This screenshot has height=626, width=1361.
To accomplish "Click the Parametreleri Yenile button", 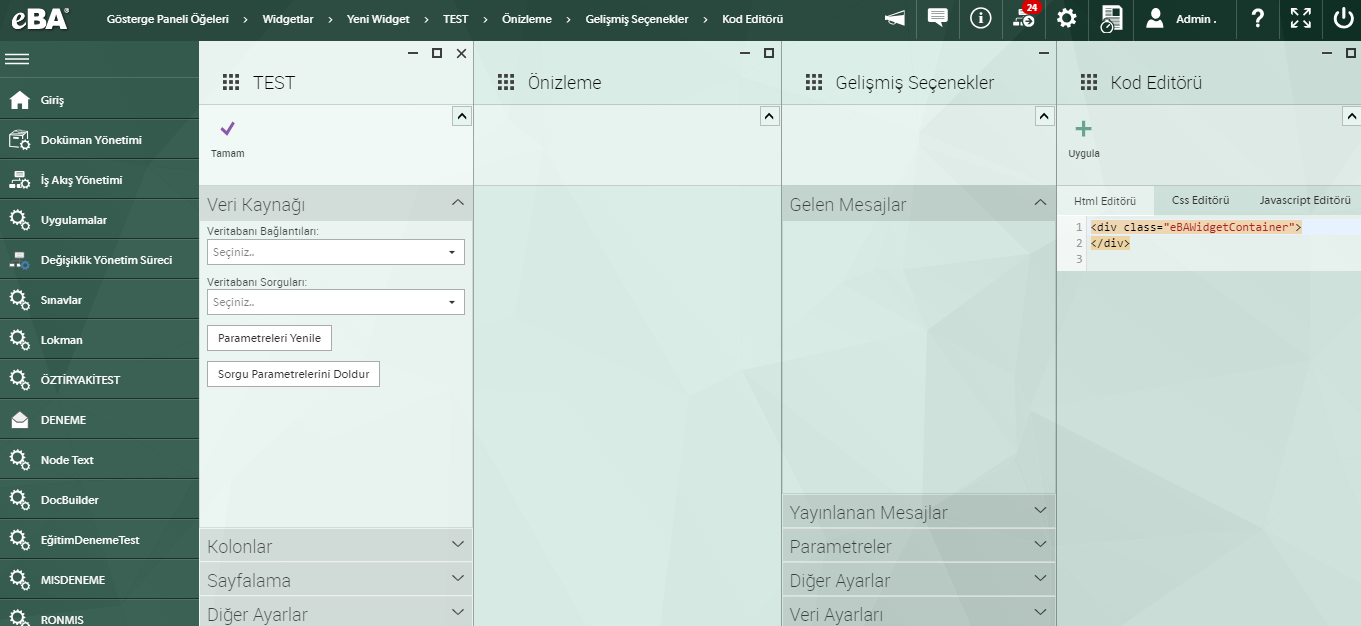I will tap(269, 337).
